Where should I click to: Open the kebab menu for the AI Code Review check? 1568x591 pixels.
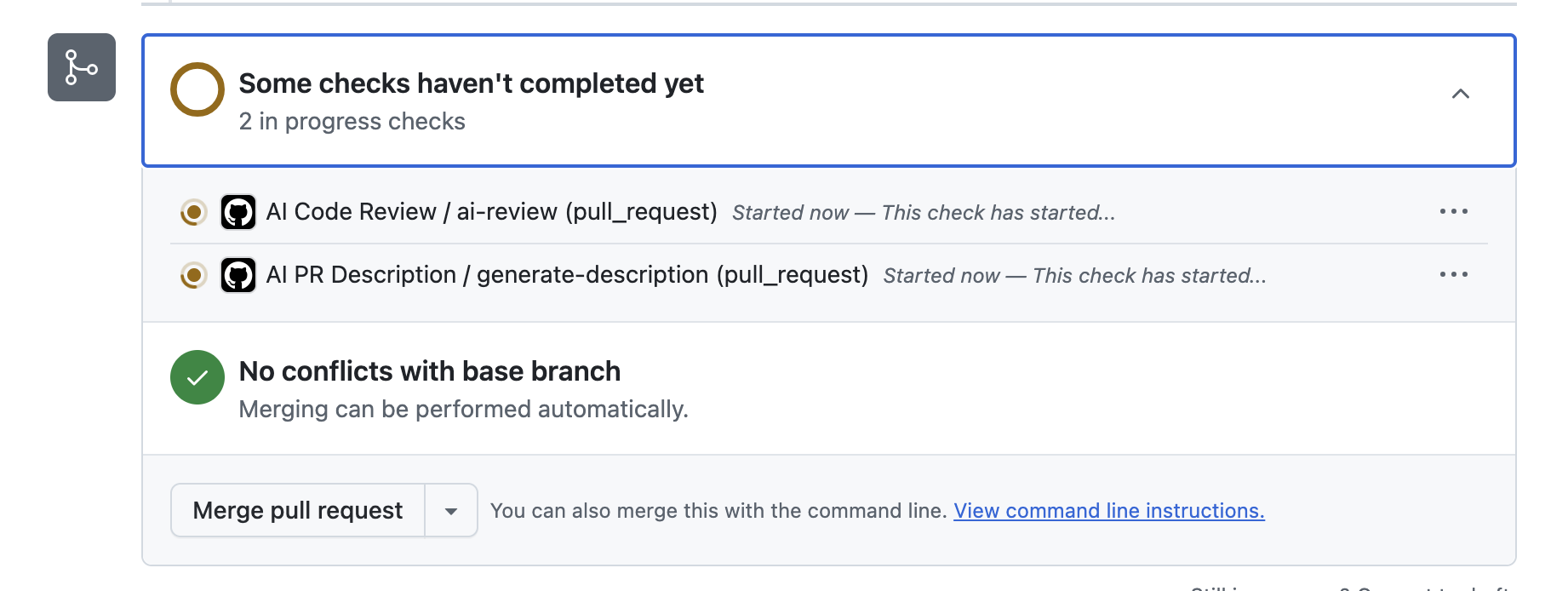click(1454, 212)
